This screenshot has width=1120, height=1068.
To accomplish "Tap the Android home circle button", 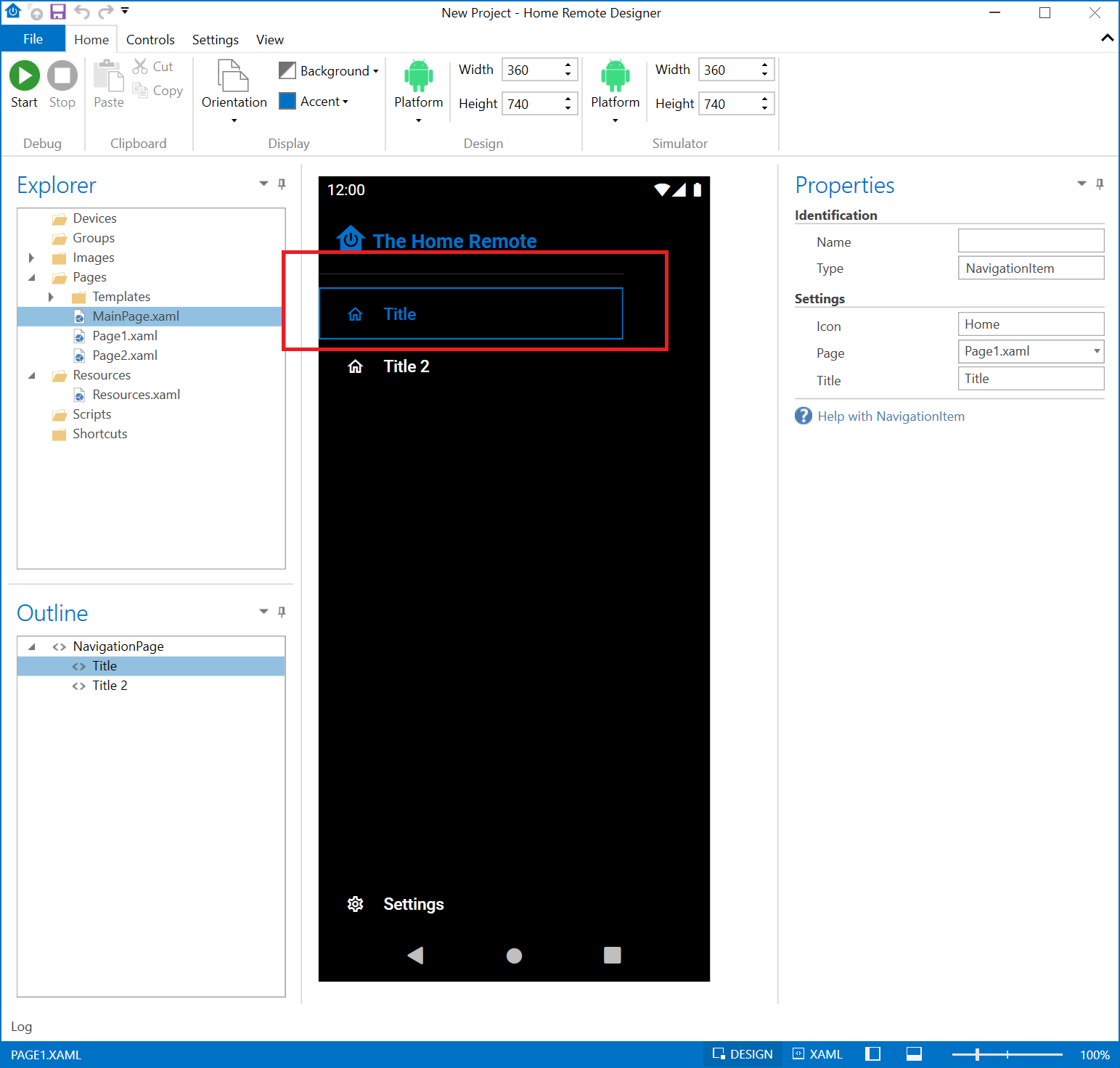I will pyautogui.click(x=514, y=956).
